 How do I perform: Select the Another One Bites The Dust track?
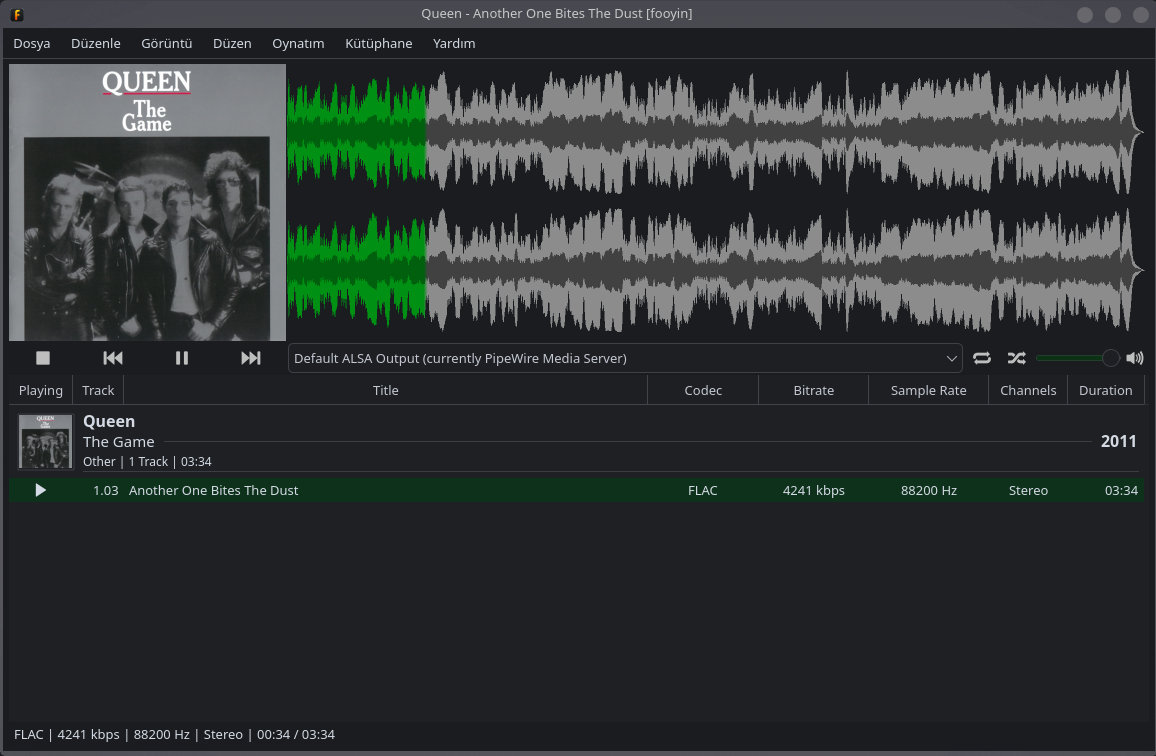(x=577, y=490)
